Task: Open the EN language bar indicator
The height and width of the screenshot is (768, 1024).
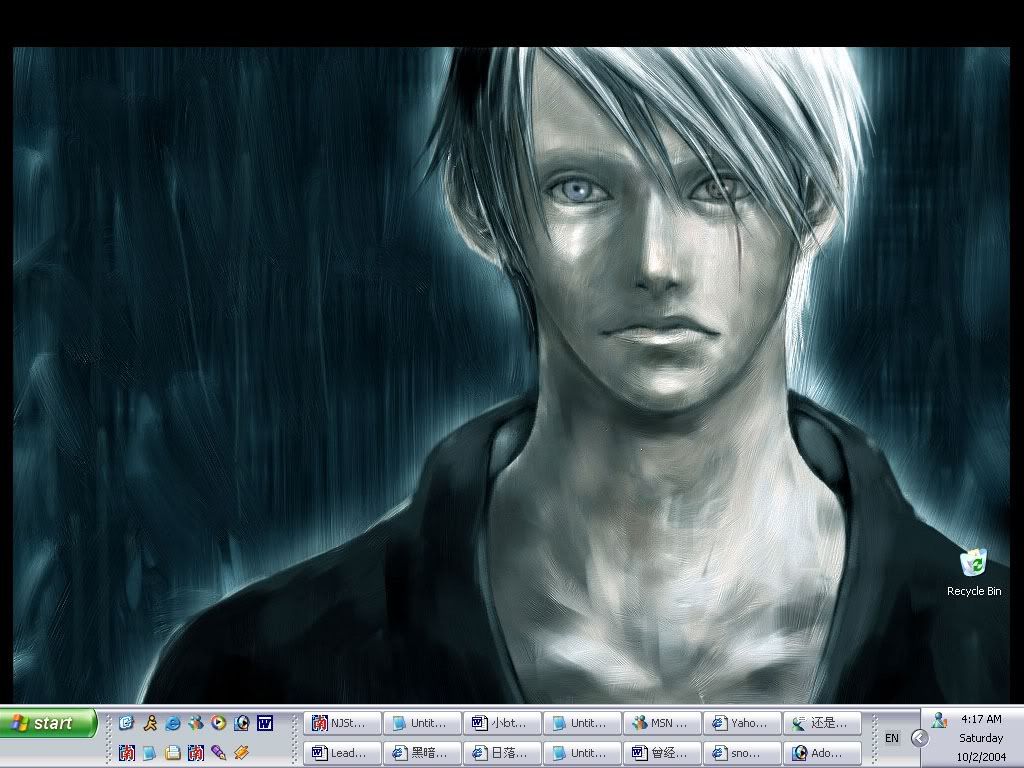Action: pyautogui.click(x=891, y=738)
